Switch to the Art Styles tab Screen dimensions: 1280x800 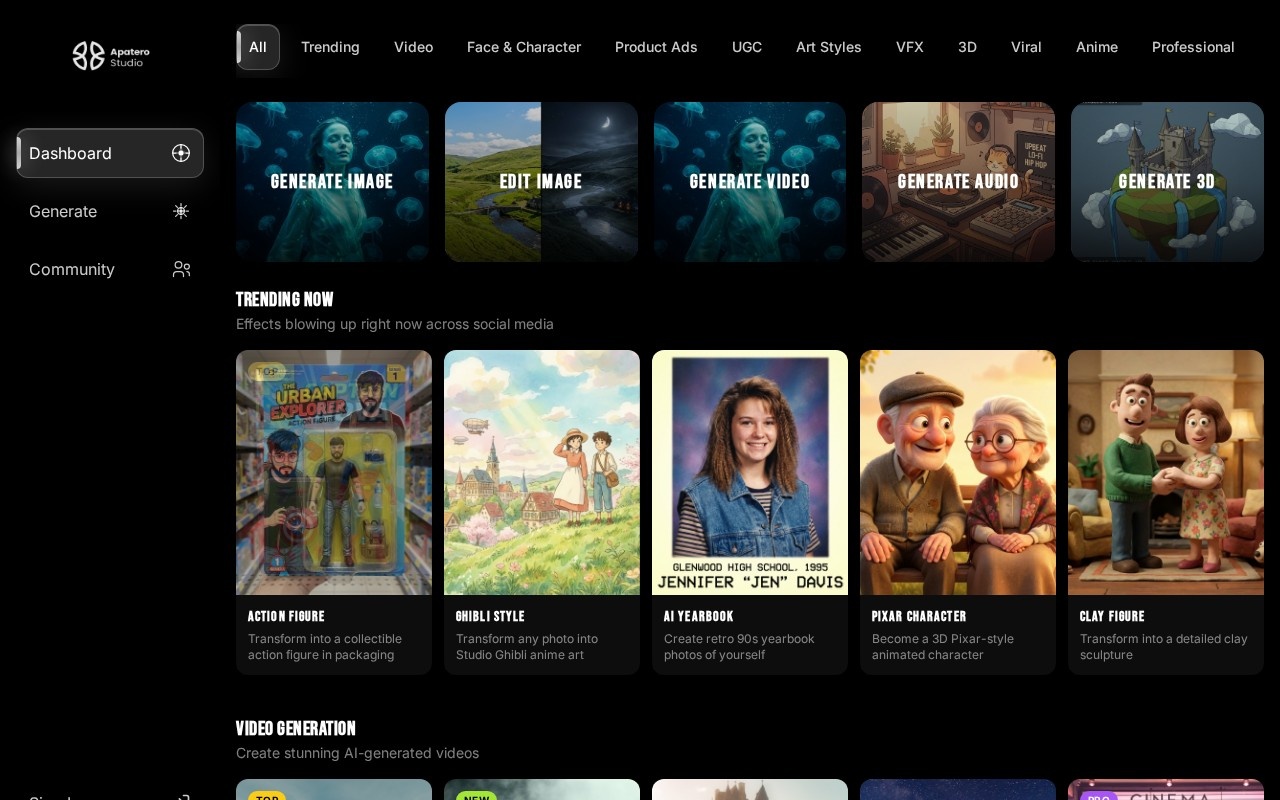pyautogui.click(x=829, y=47)
